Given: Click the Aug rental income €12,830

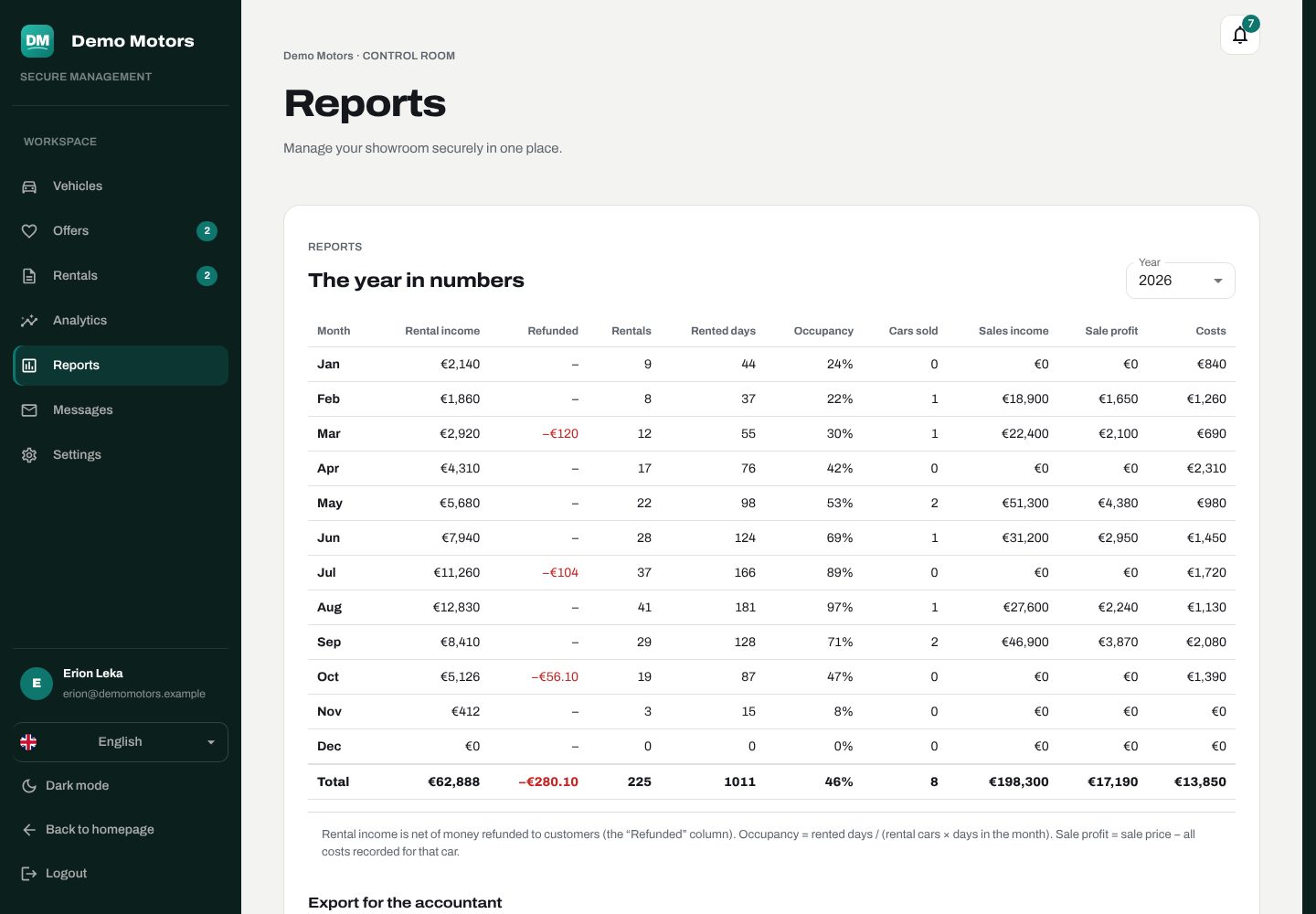Looking at the screenshot, I should [x=456, y=608].
